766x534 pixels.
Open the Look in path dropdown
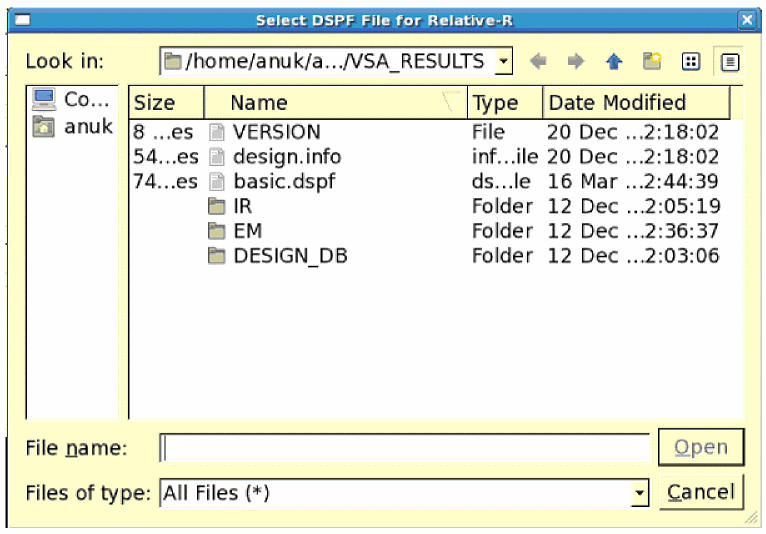click(x=503, y=62)
